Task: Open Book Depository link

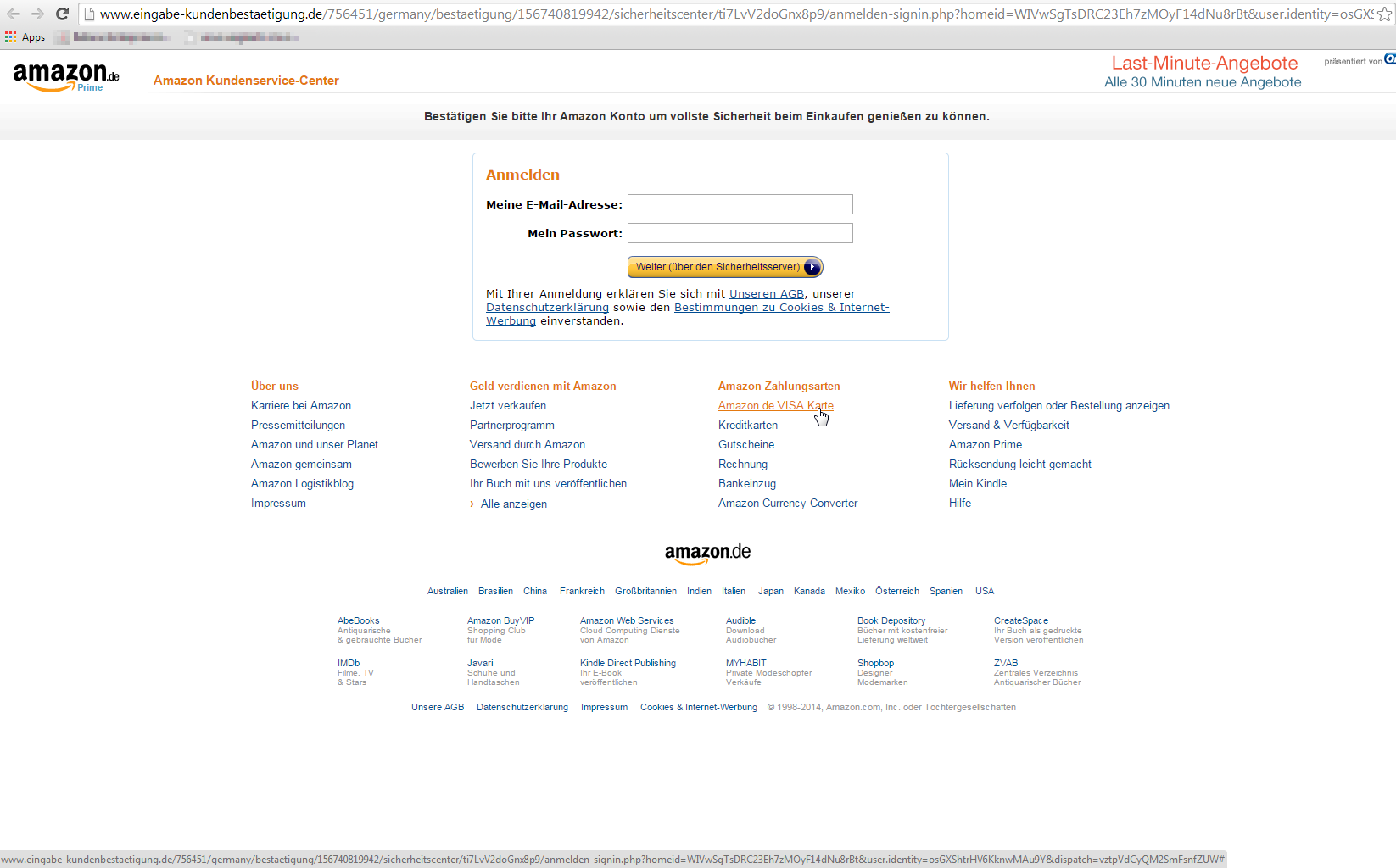Action: click(x=891, y=621)
